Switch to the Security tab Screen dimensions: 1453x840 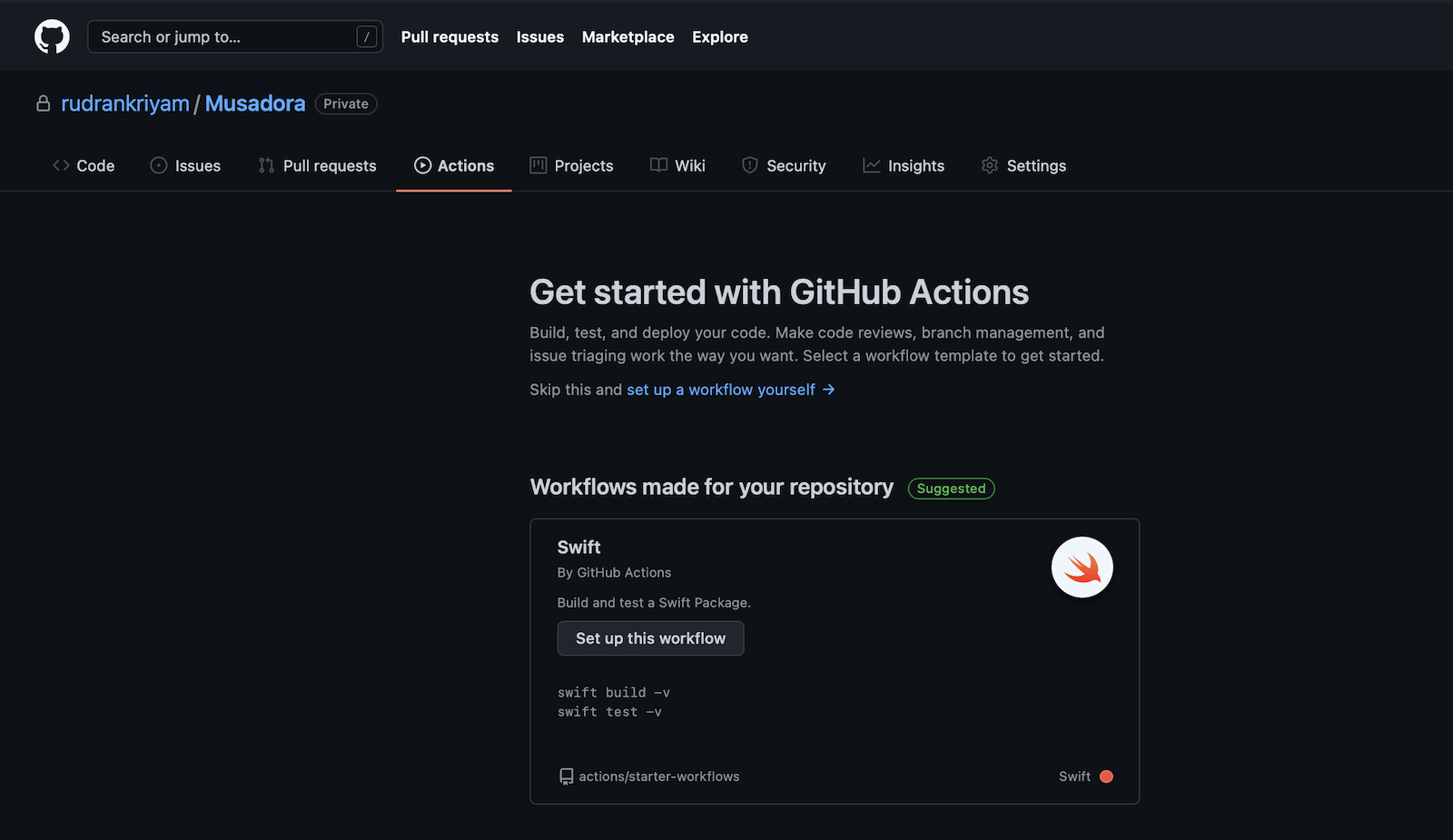tap(784, 165)
